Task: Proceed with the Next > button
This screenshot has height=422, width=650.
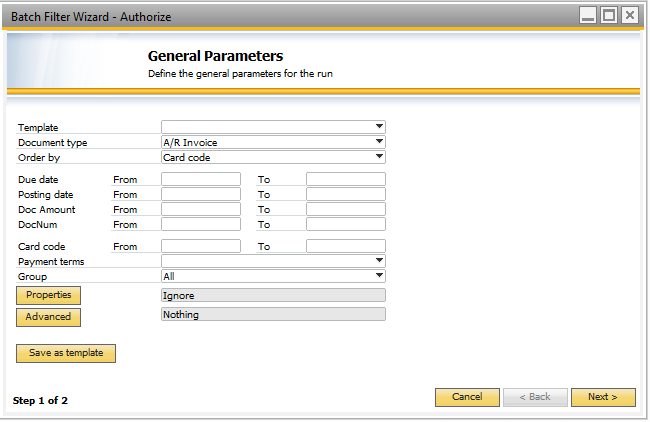Action: (603, 397)
